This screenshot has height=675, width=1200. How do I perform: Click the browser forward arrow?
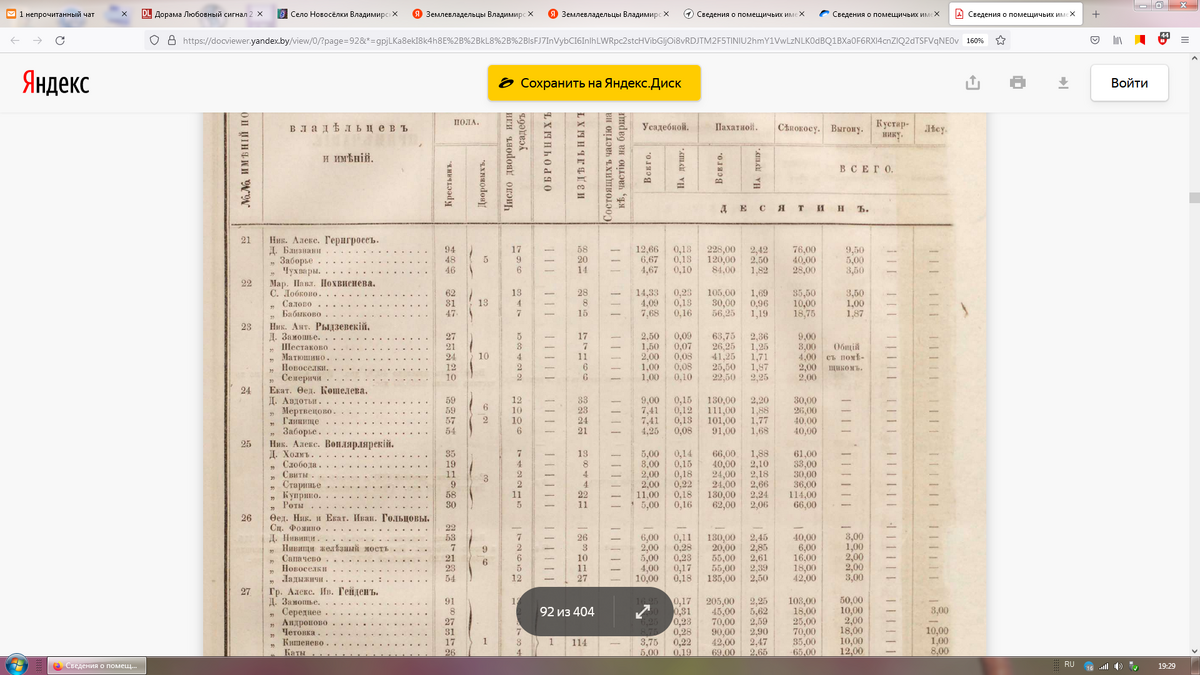coord(38,41)
